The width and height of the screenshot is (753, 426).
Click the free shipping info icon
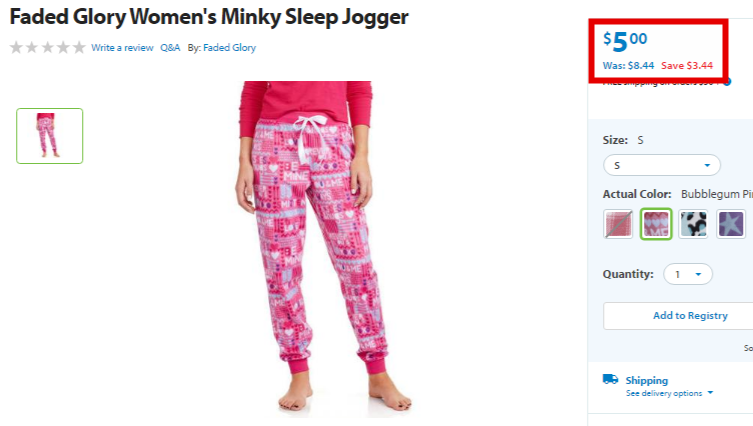(728, 82)
